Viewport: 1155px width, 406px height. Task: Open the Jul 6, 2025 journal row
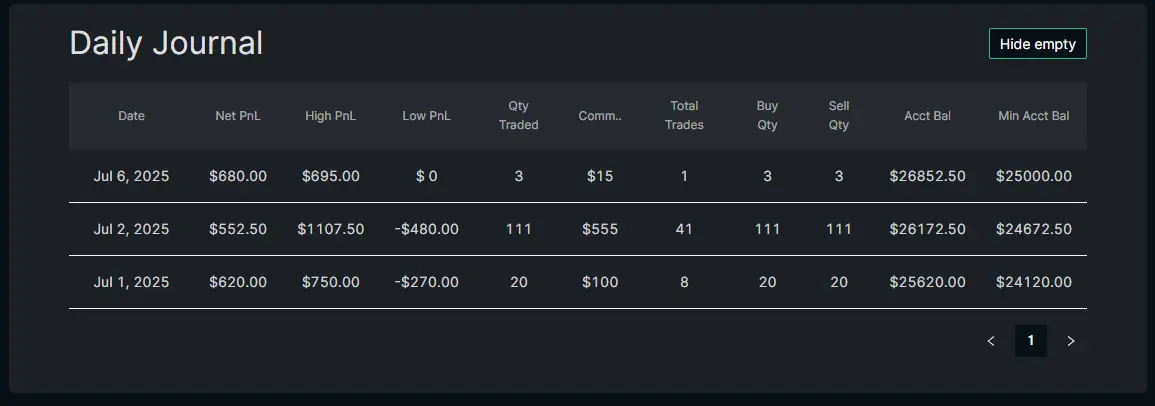(578, 176)
